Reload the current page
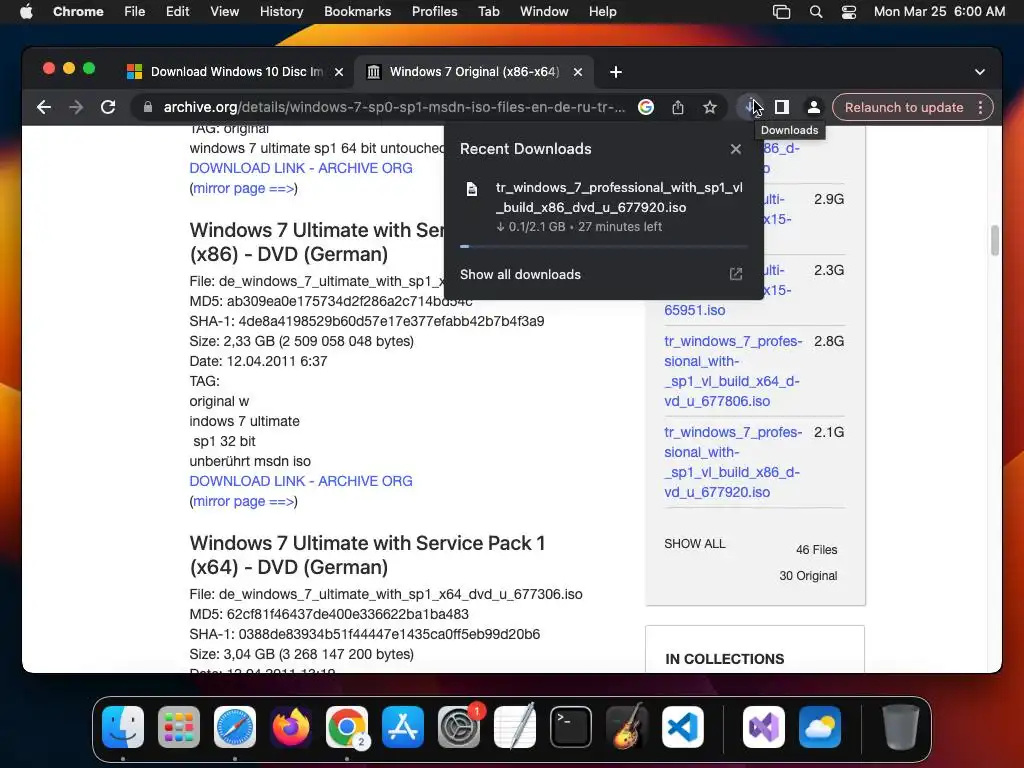Viewport: 1024px width, 768px height. [108, 107]
